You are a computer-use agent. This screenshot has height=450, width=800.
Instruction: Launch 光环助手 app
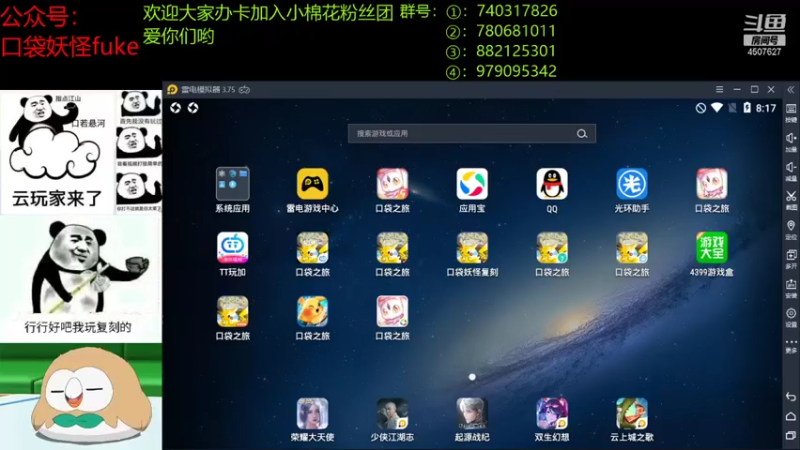632,184
